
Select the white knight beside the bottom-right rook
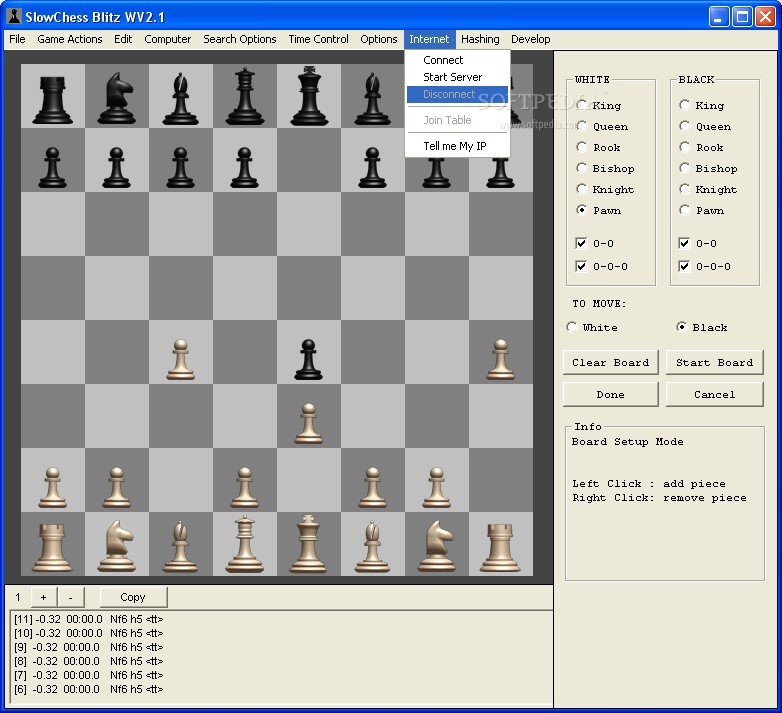[x=436, y=546]
